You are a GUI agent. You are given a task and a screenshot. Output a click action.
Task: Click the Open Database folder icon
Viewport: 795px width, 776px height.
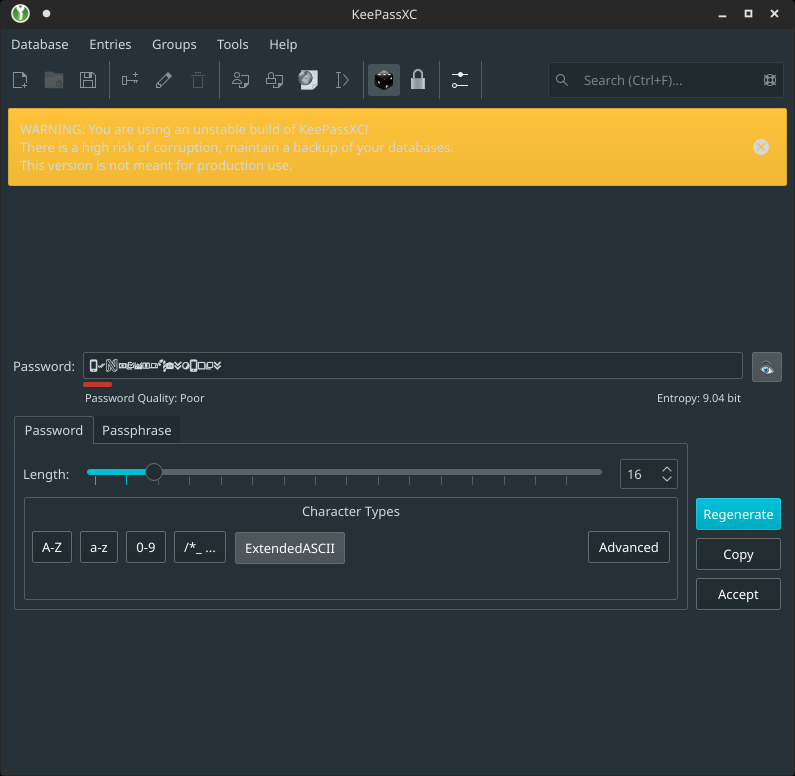coord(54,80)
